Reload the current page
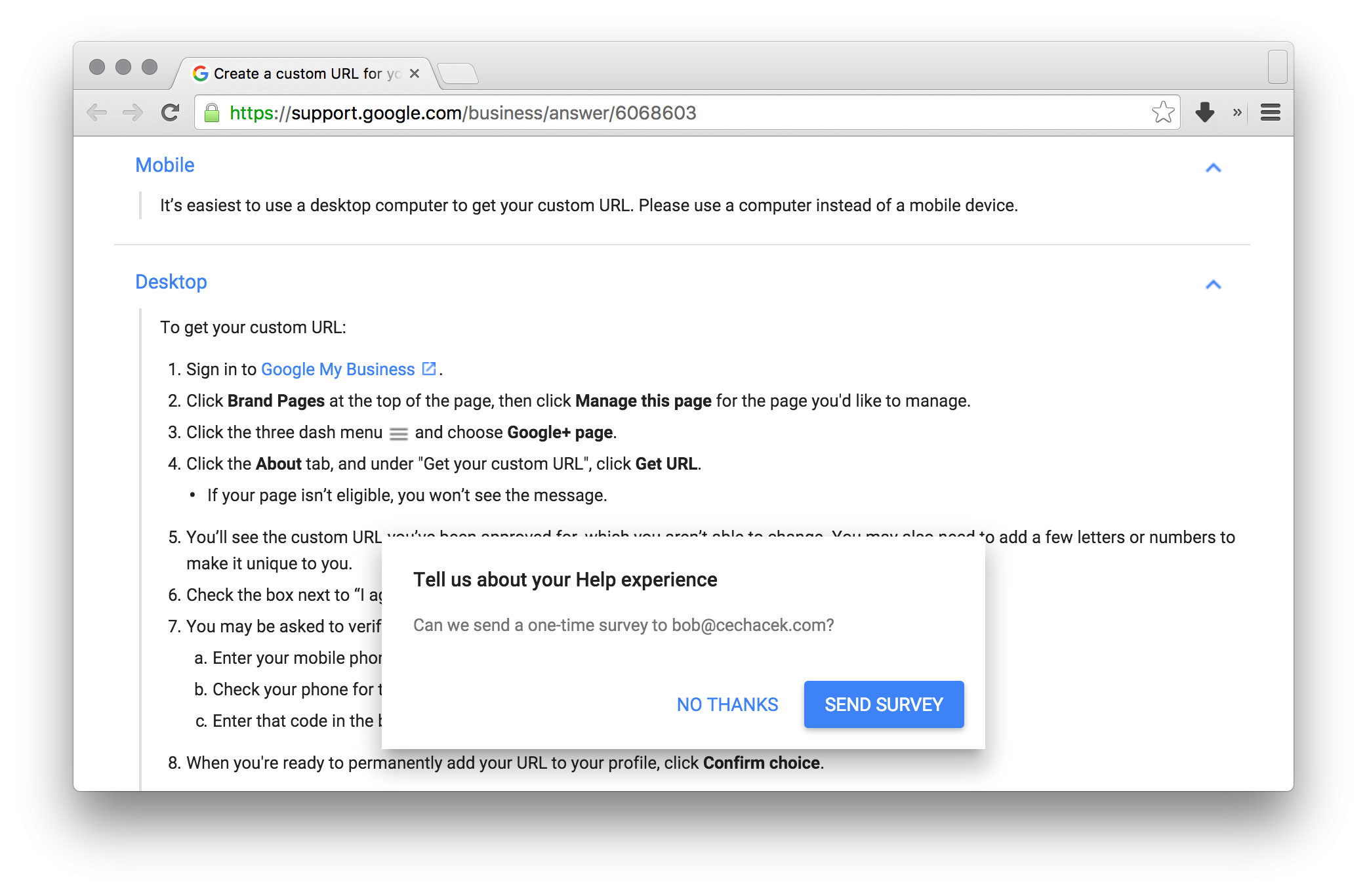 (x=171, y=113)
